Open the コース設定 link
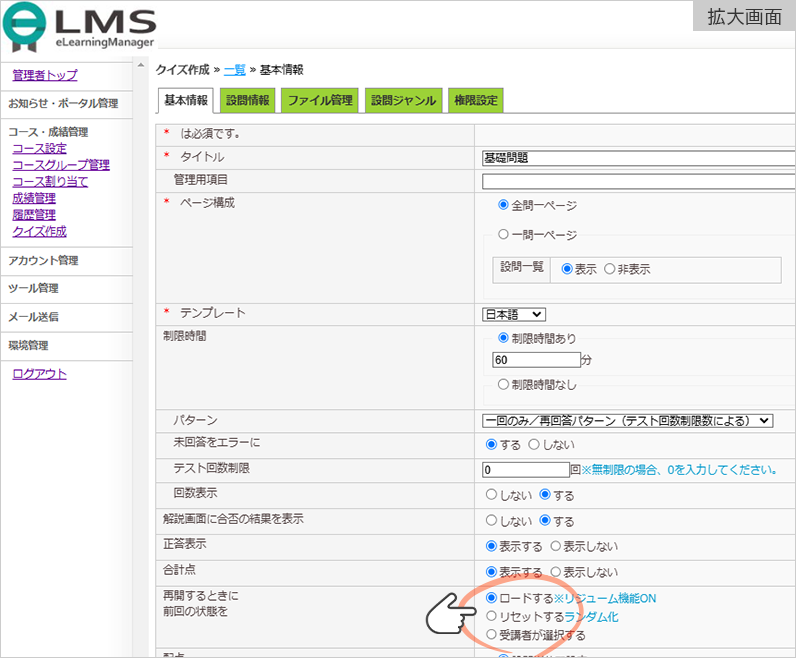 pyautogui.click(x=39, y=148)
